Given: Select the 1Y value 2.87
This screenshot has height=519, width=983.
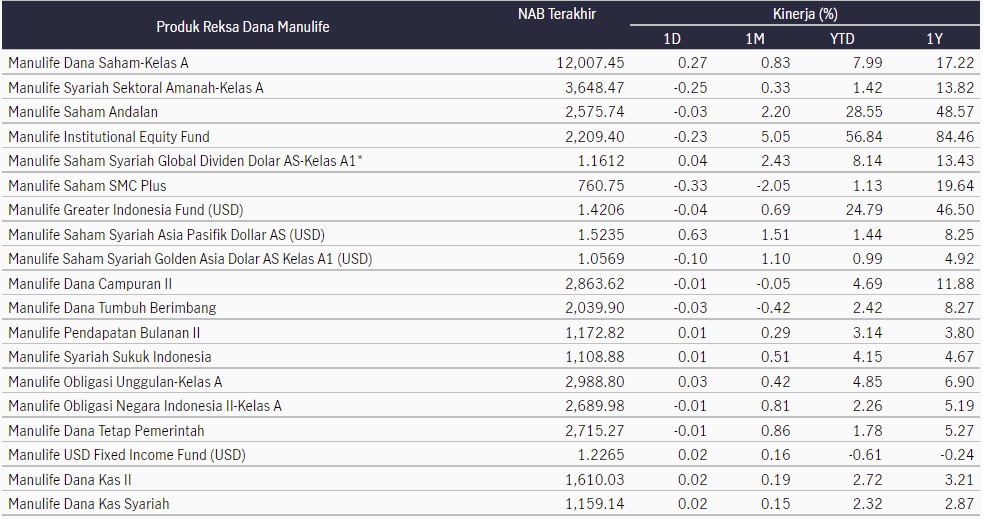Looking at the screenshot, I should [960, 504].
